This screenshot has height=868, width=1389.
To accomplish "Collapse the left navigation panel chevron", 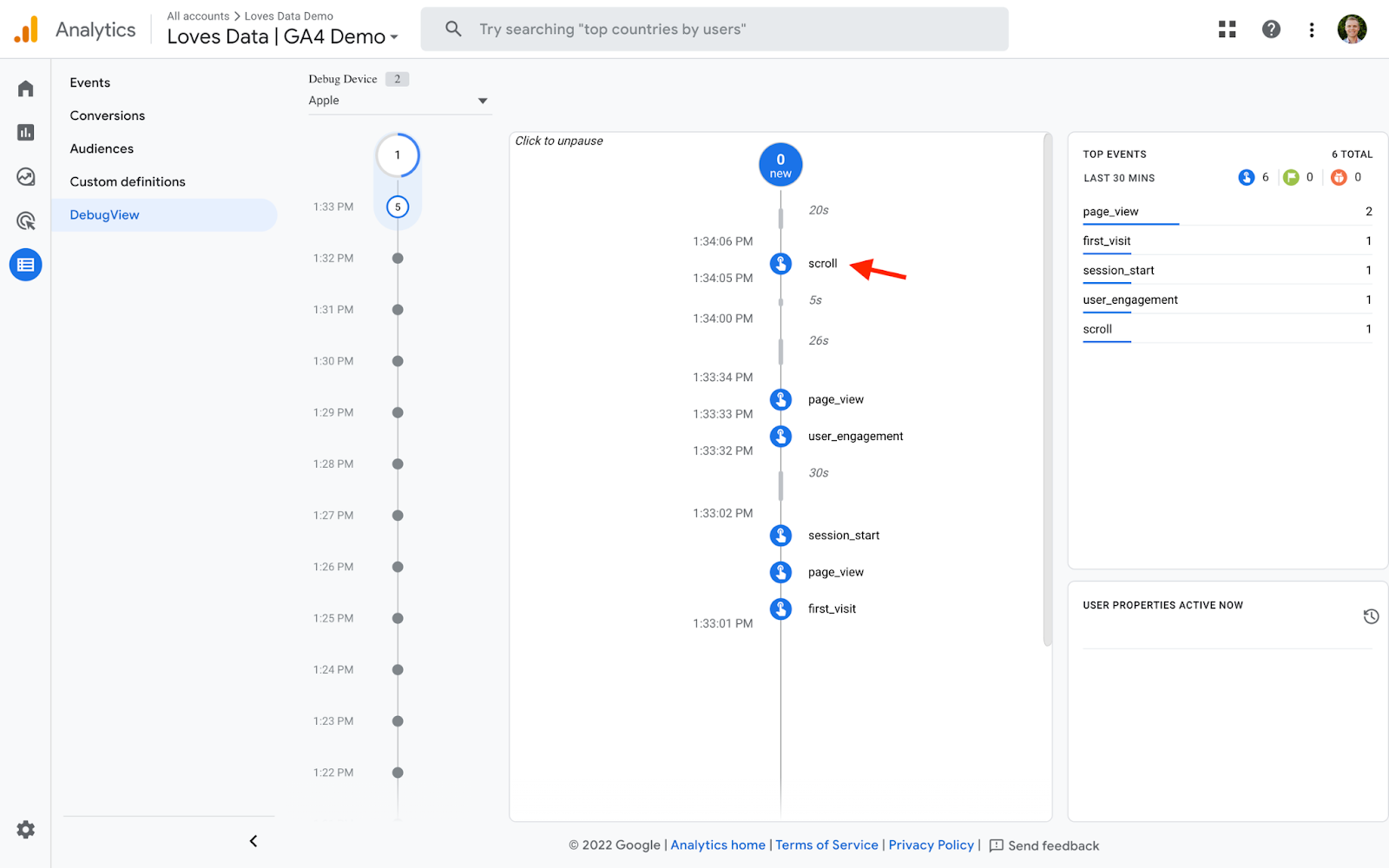I will tap(253, 840).
